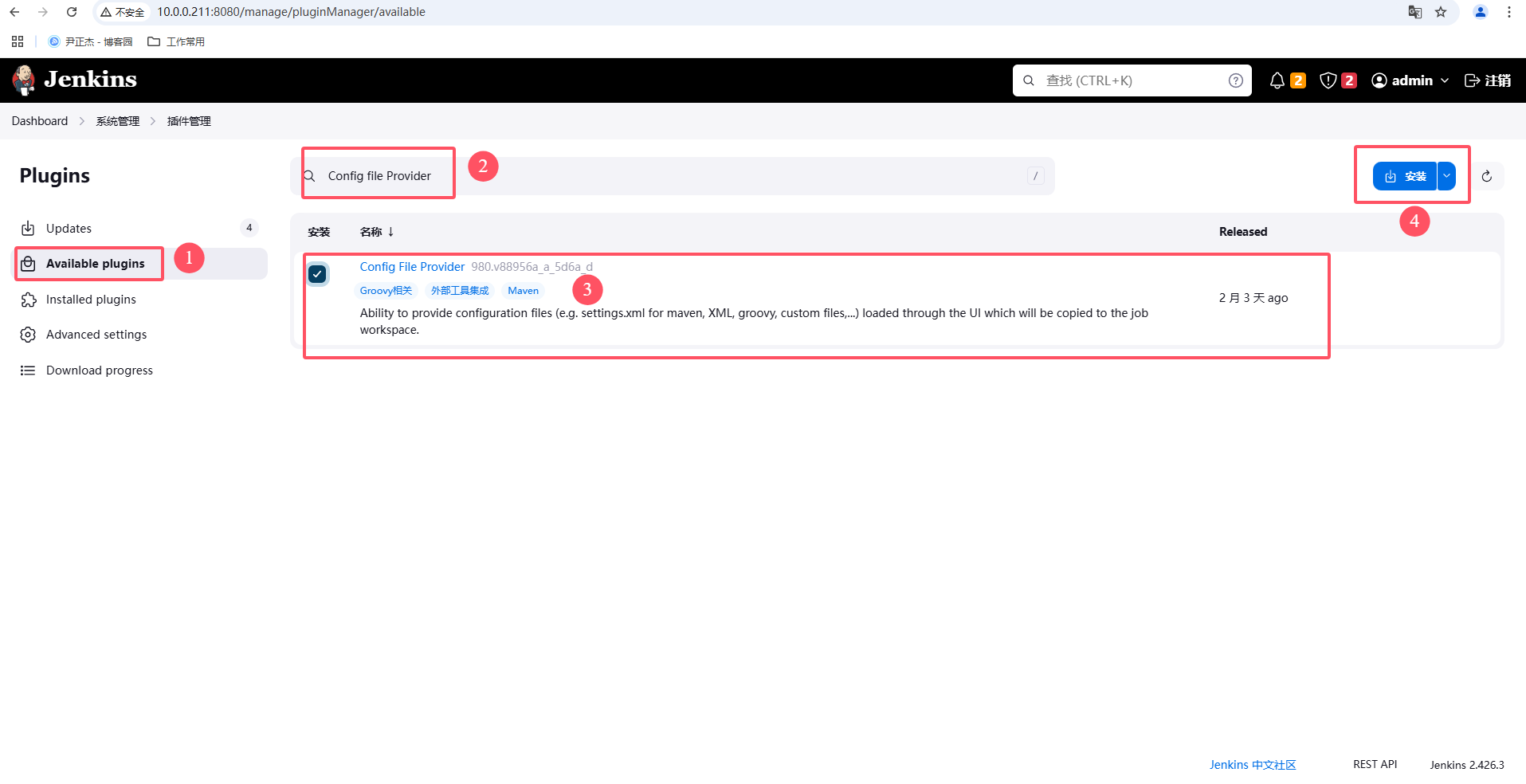Open the Config File Provider plugin link

tap(412, 267)
